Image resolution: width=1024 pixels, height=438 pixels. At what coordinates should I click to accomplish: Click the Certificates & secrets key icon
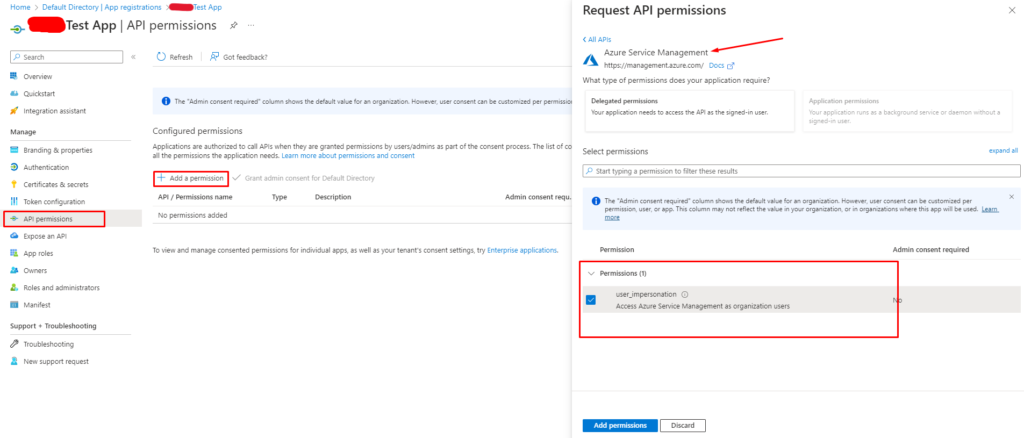point(14,184)
